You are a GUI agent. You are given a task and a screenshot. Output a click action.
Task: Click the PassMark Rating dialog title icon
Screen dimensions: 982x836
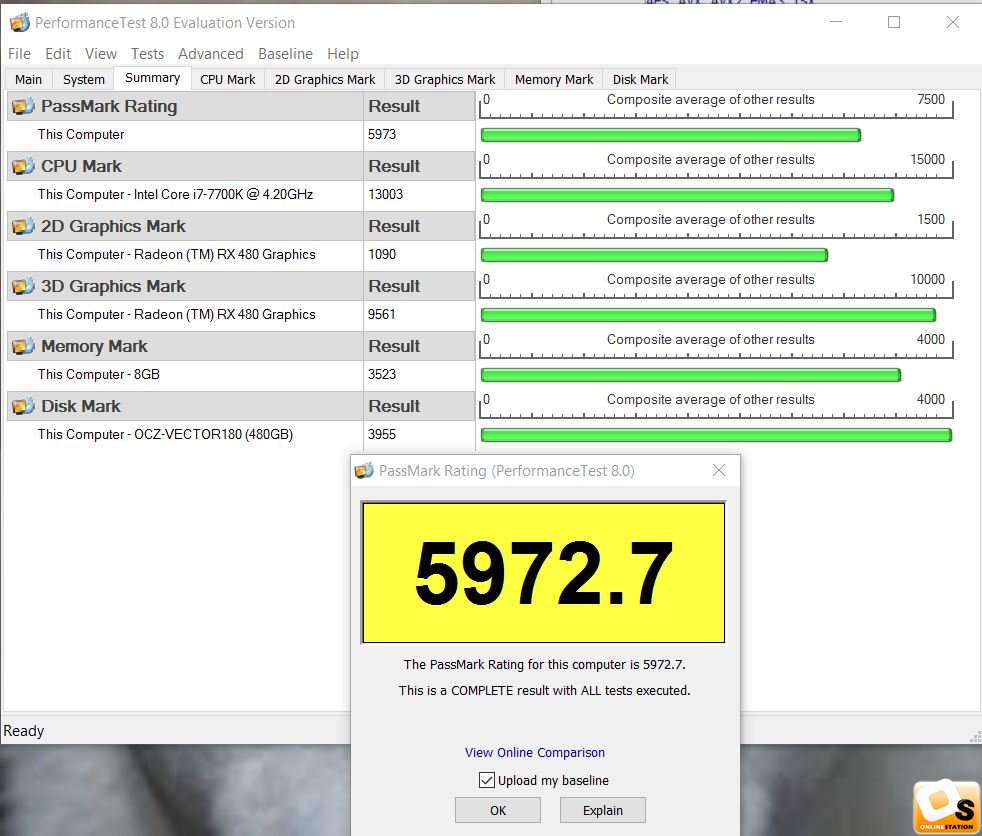[364, 471]
